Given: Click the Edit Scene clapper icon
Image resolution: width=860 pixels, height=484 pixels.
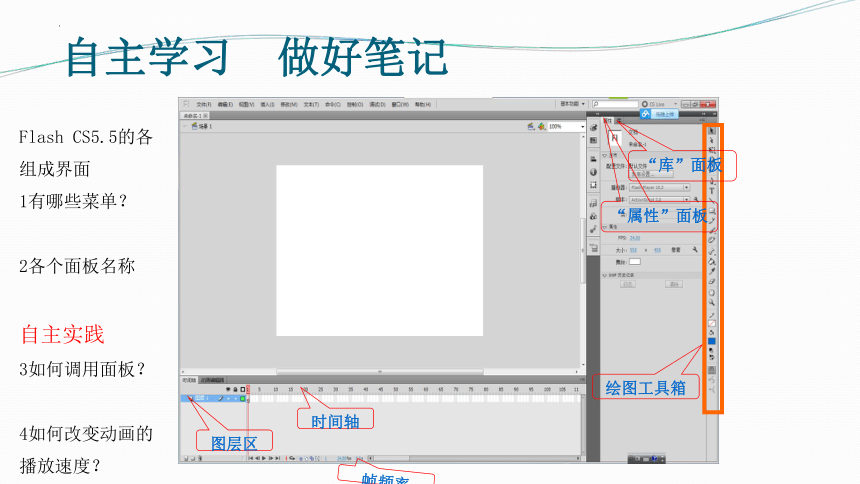Looking at the screenshot, I should (x=530, y=126).
